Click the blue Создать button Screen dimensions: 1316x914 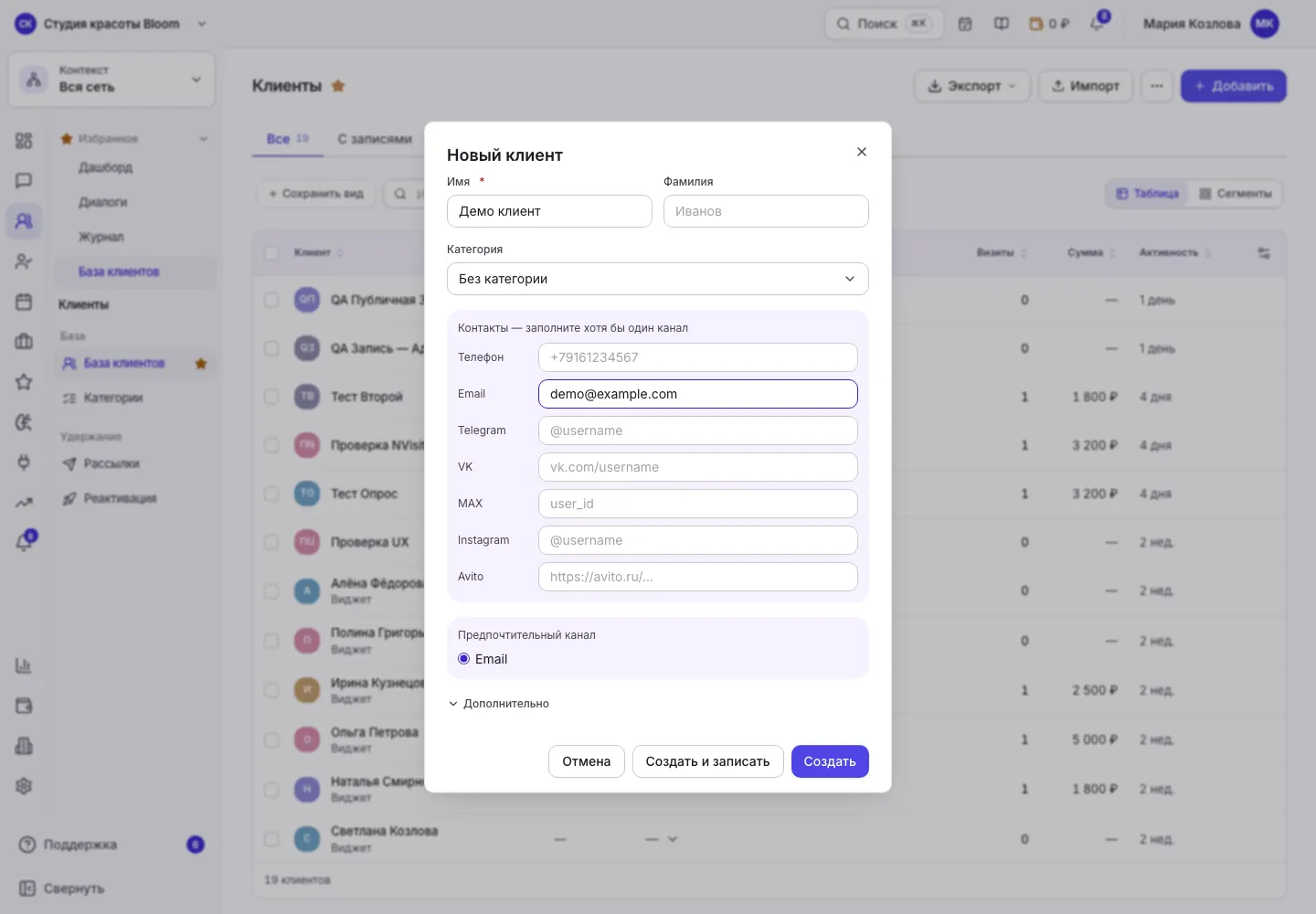(x=830, y=761)
